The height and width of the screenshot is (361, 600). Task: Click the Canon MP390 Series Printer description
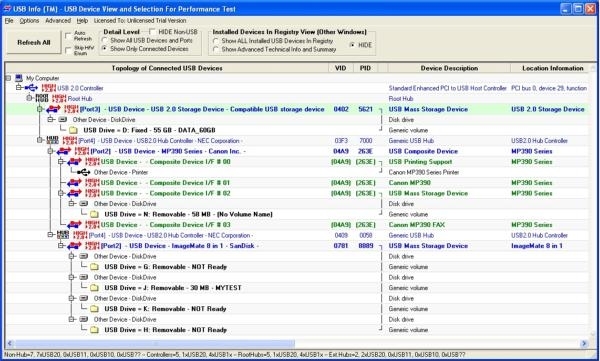tap(424, 172)
